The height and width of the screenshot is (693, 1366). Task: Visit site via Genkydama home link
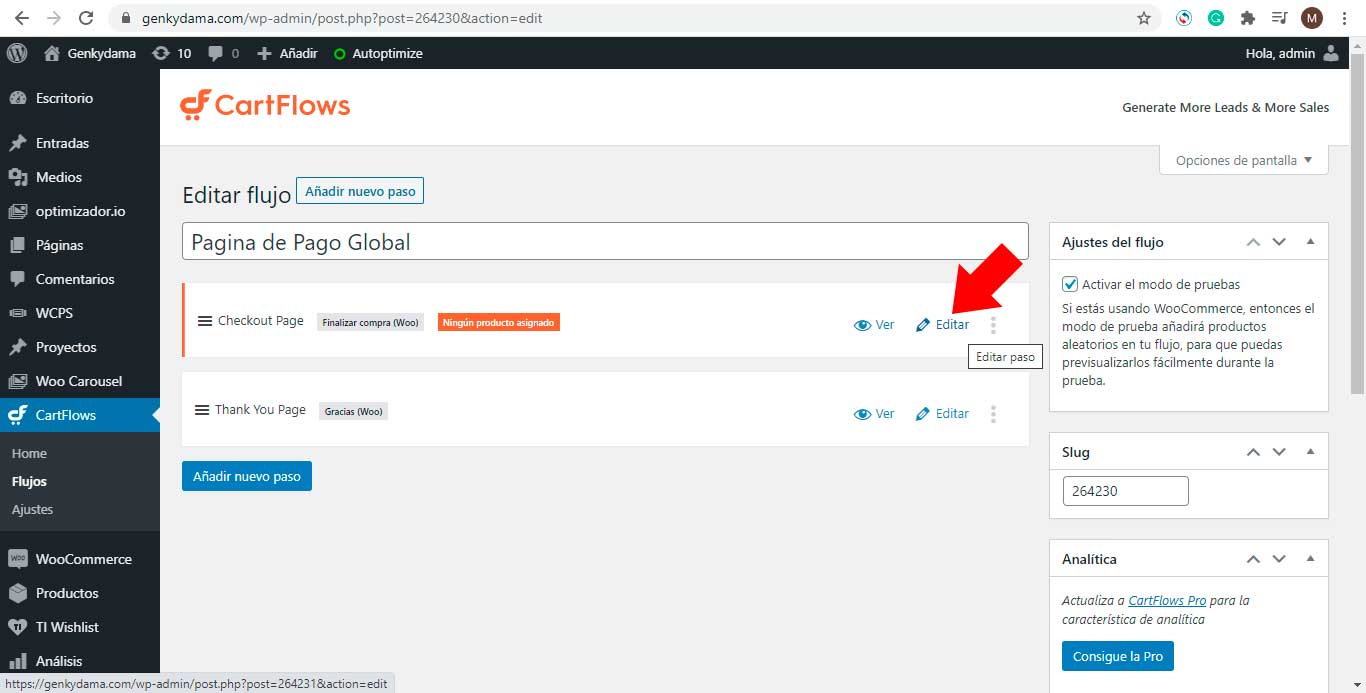tap(90, 53)
